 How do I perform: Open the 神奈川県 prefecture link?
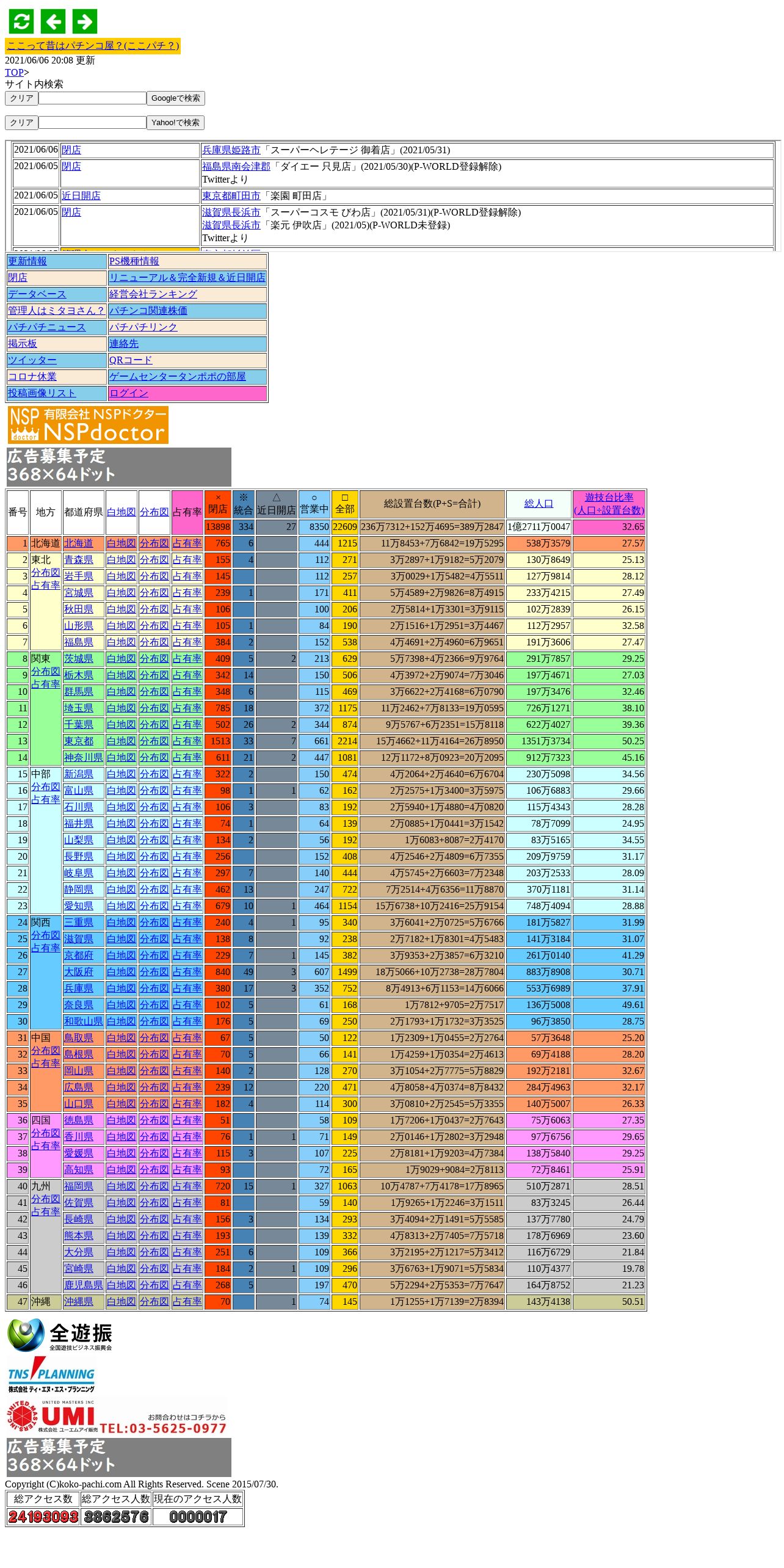pyautogui.click(x=84, y=758)
